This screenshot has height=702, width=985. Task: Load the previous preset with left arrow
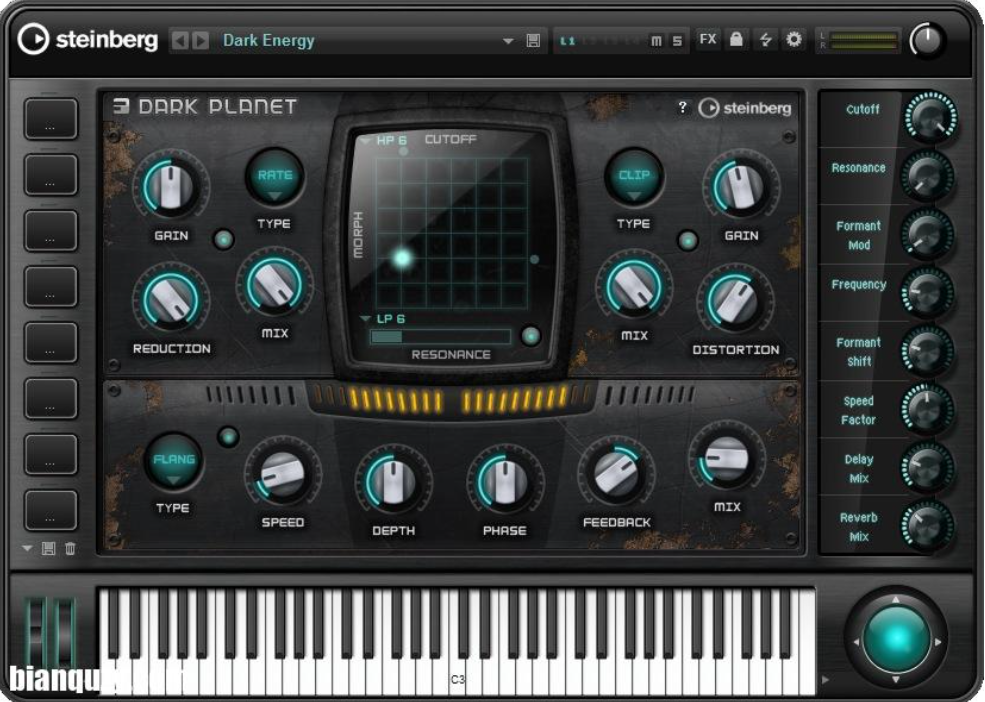(180, 41)
